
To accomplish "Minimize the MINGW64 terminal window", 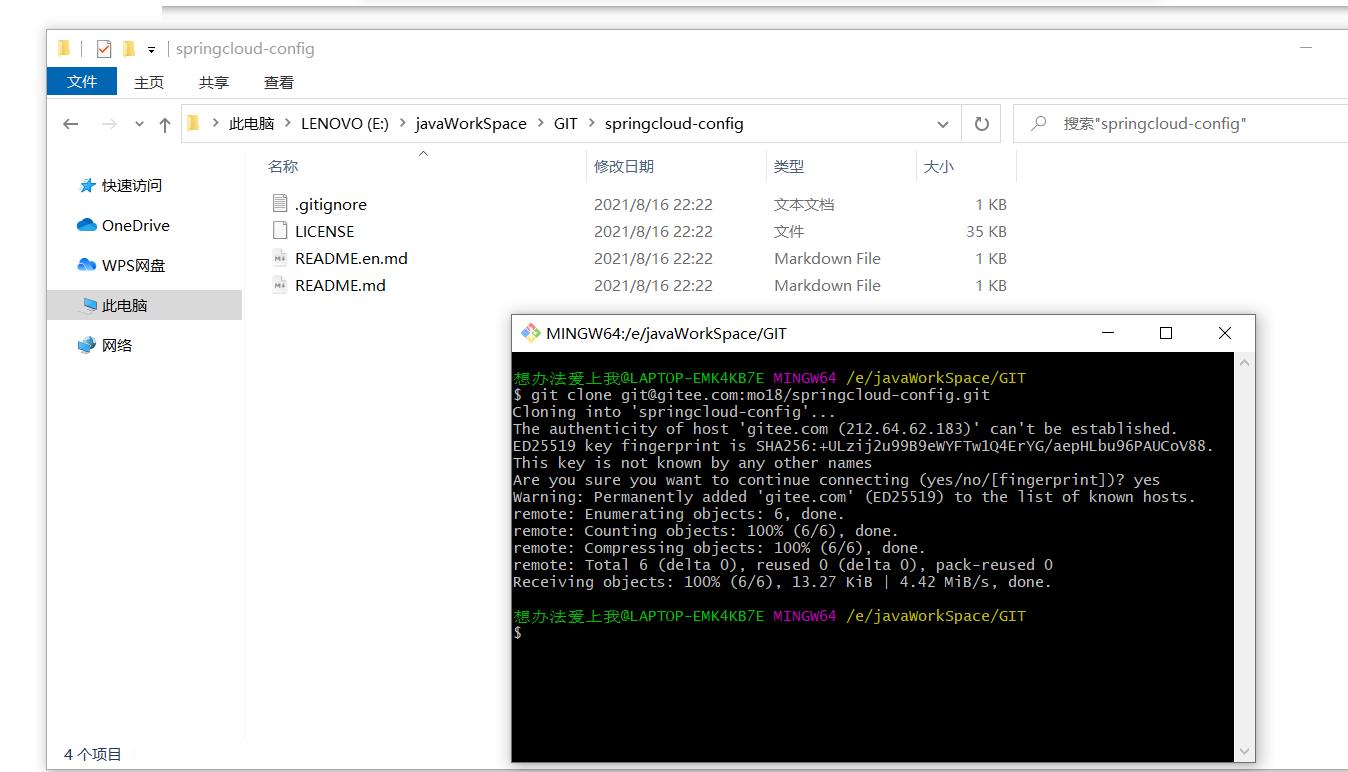I will pos(1107,333).
